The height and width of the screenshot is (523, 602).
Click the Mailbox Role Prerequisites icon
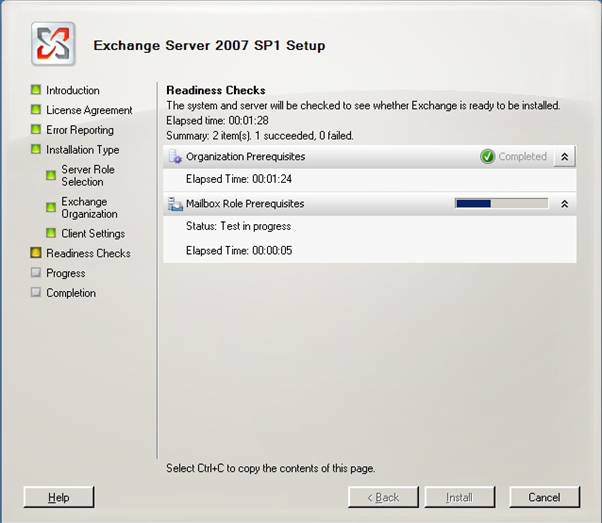click(x=175, y=204)
